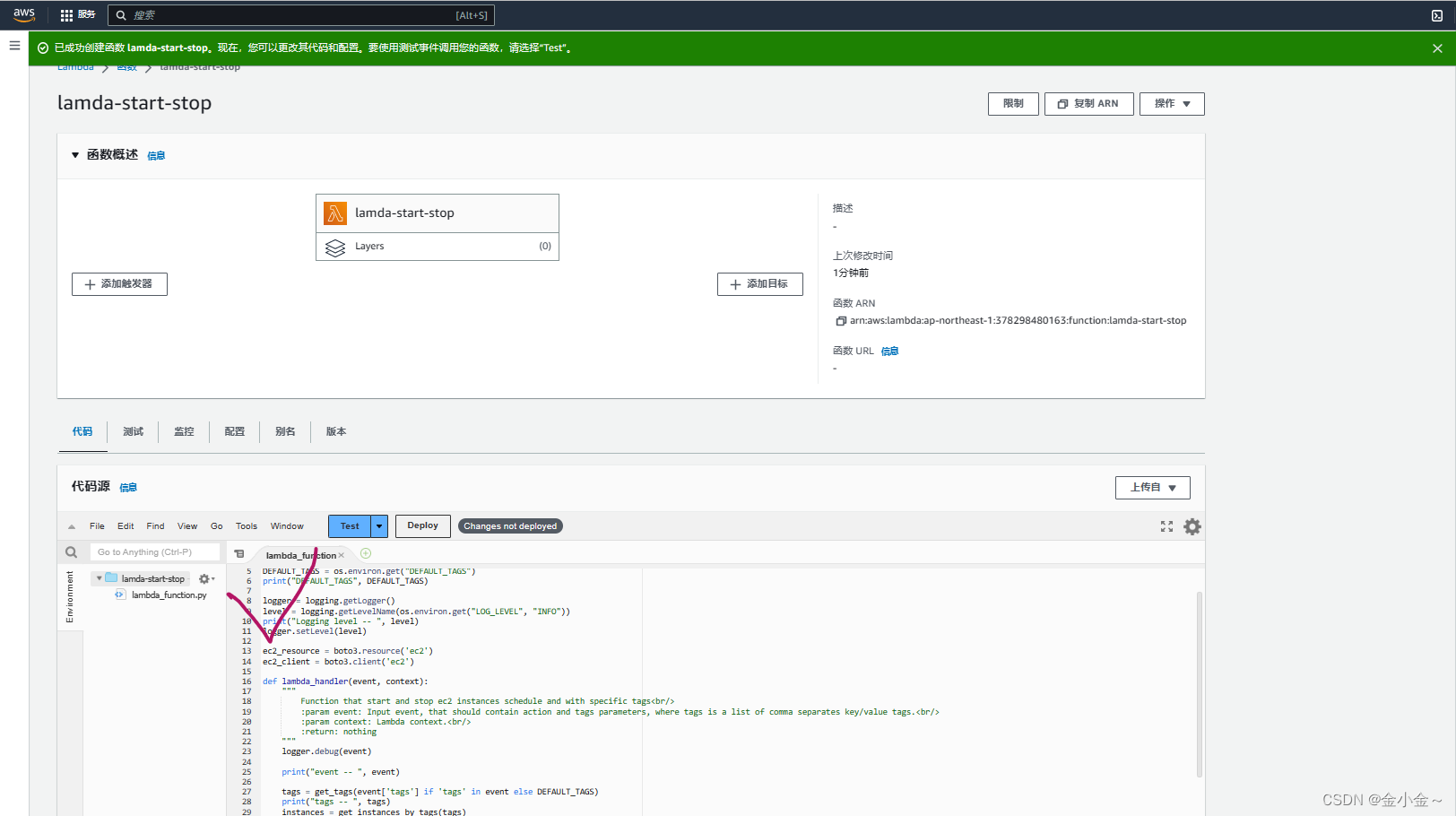Click the code editor vertical scrollbar
Screen dimensions: 1456x816
(1199, 684)
